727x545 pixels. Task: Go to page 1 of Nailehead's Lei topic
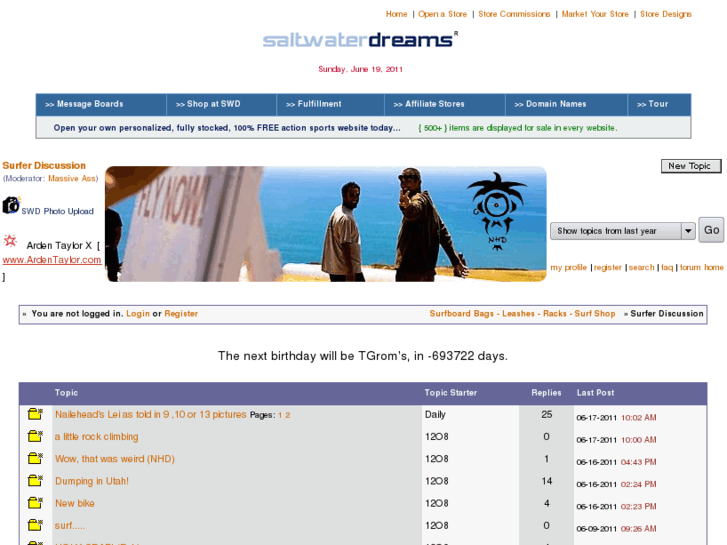(x=280, y=415)
